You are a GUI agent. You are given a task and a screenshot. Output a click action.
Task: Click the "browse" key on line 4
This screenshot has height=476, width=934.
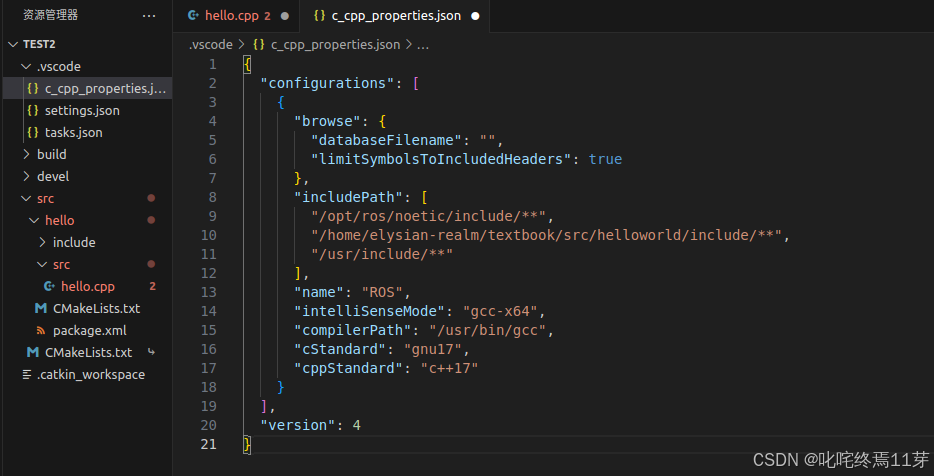pos(328,121)
